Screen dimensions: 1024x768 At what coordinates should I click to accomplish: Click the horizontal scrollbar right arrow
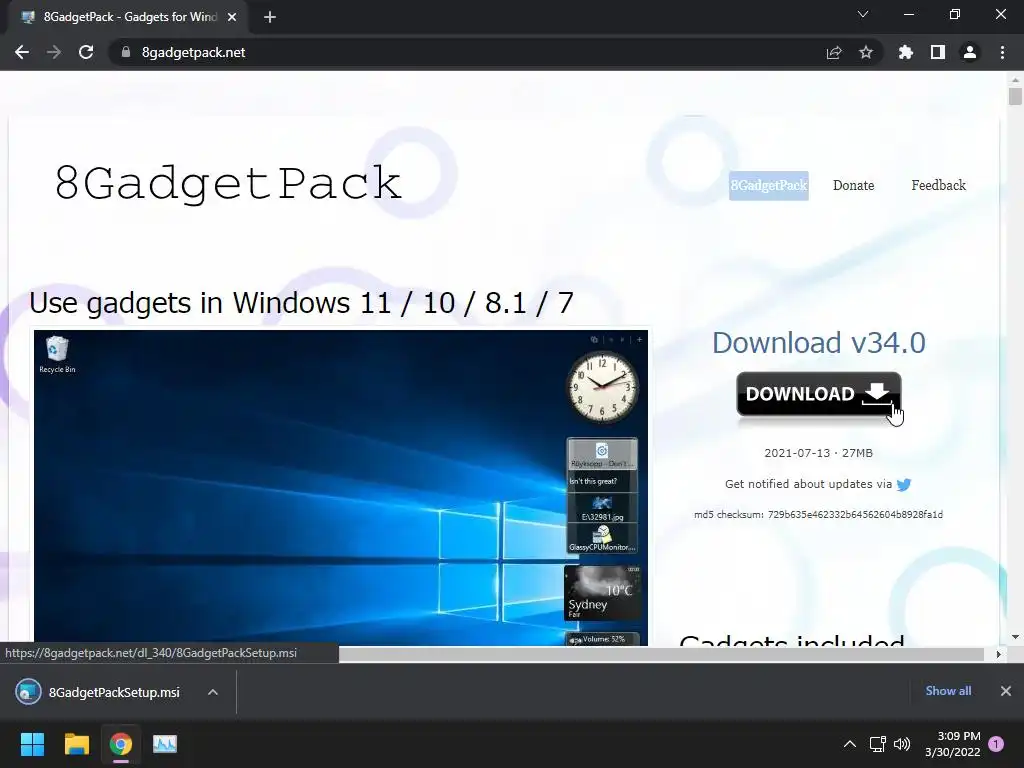tap(998, 654)
